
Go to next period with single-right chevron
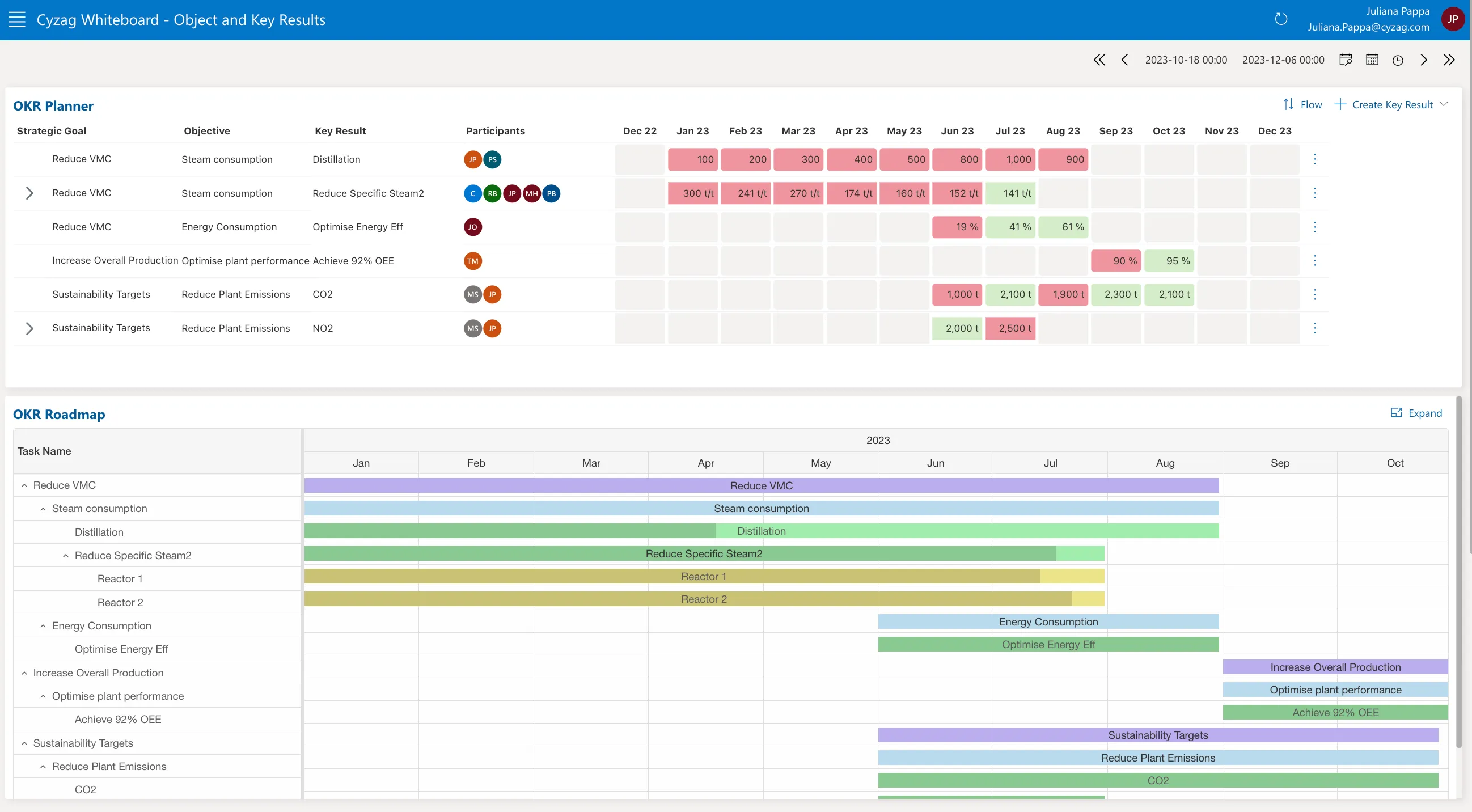point(1423,60)
